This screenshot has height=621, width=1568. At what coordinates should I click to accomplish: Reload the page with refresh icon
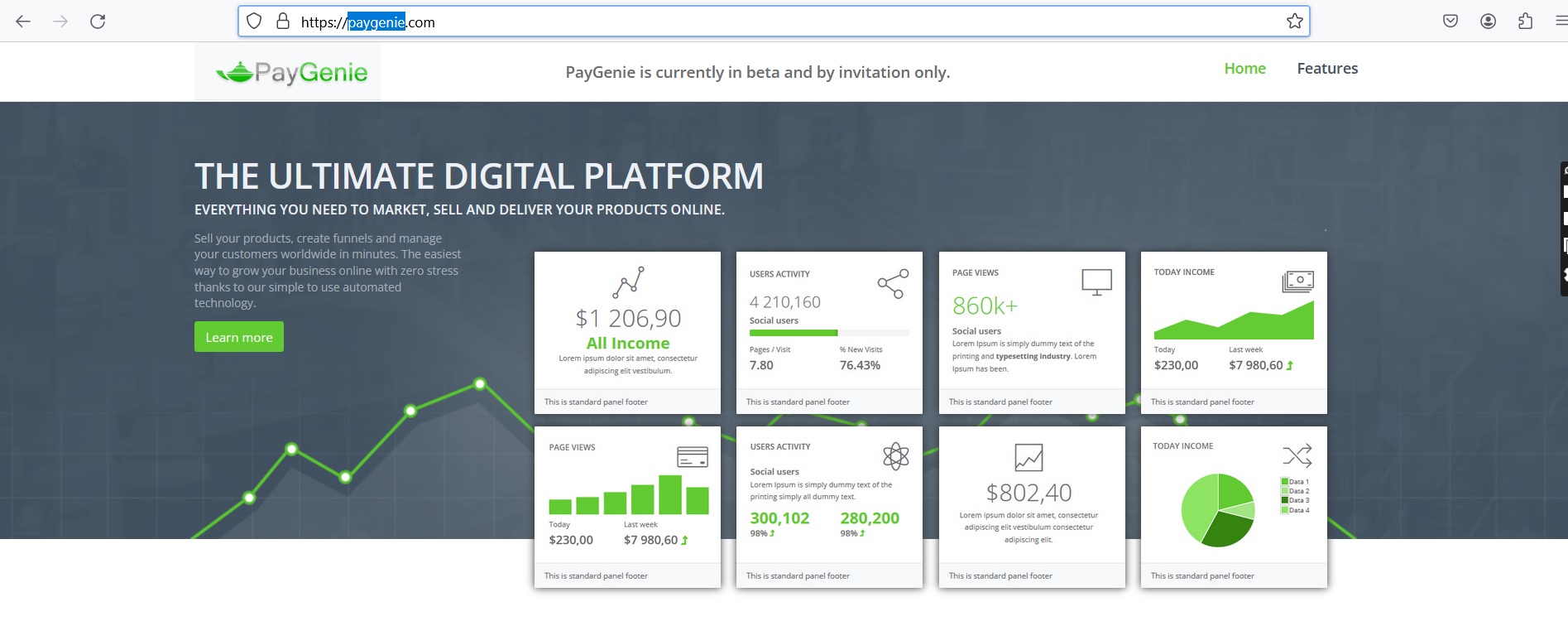click(98, 22)
